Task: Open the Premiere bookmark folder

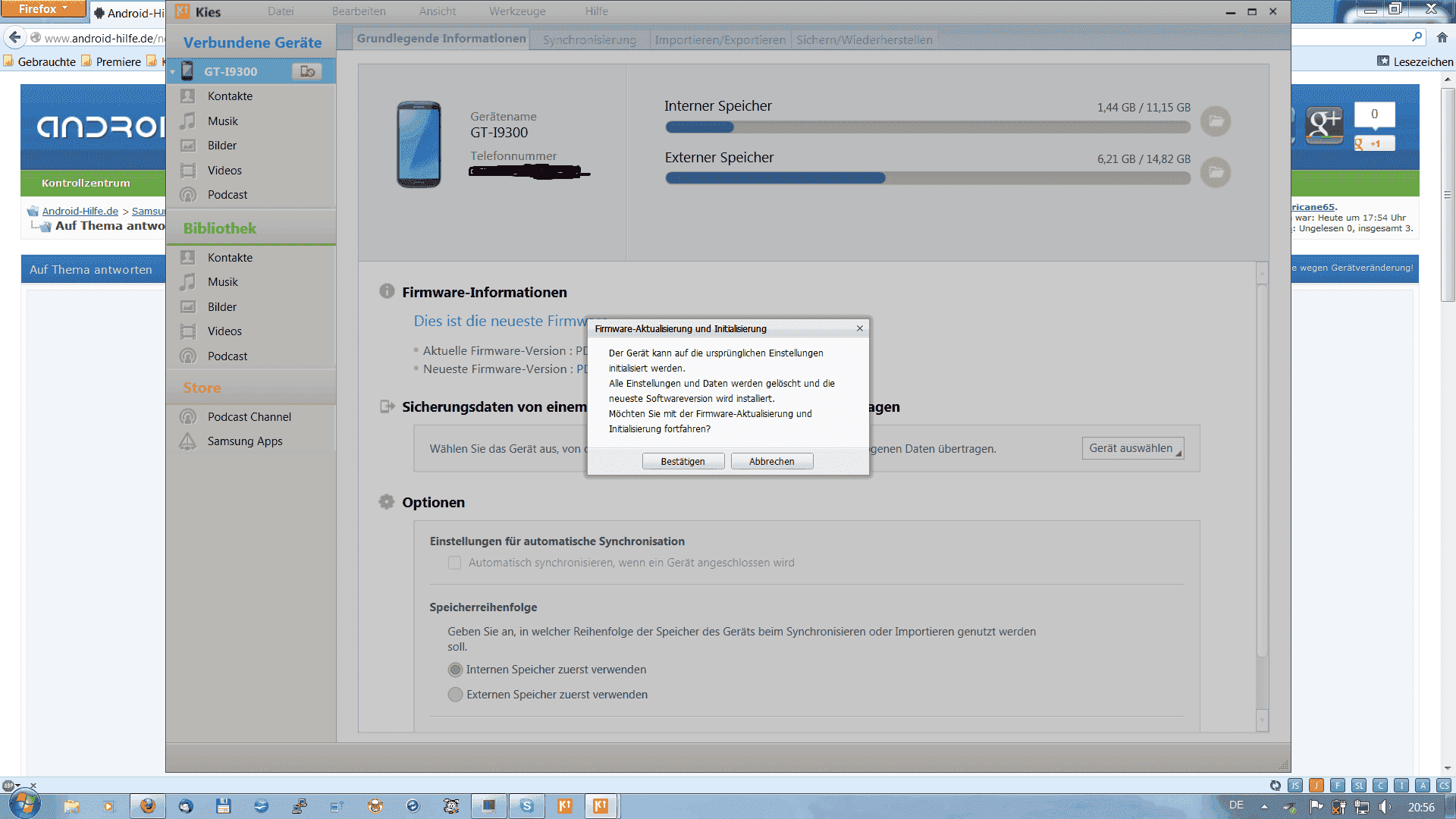Action: click(x=111, y=61)
